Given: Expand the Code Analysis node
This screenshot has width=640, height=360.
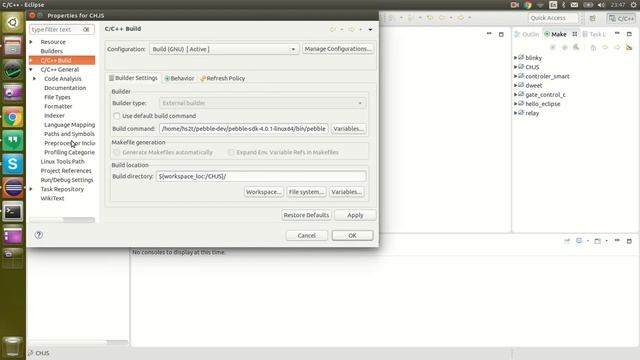Looking at the screenshot, I should 35,79.
